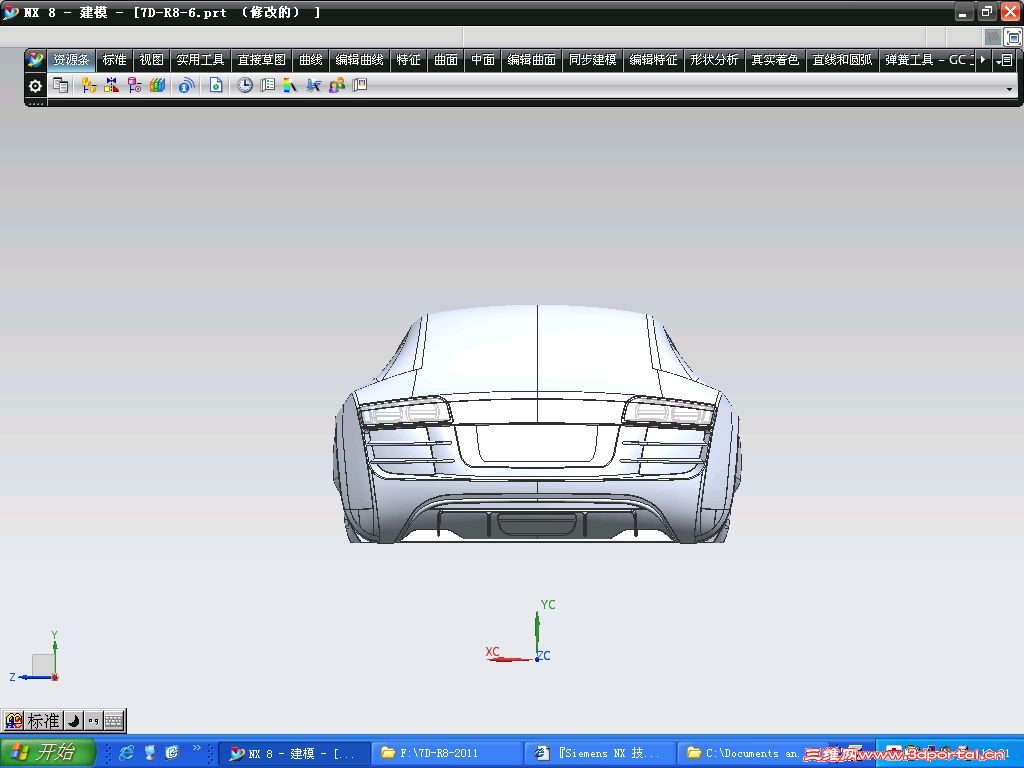The height and width of the screenshot is (768, 1024).
Task: Toggle IME punctuation mode button
Action: coord(93,721)
